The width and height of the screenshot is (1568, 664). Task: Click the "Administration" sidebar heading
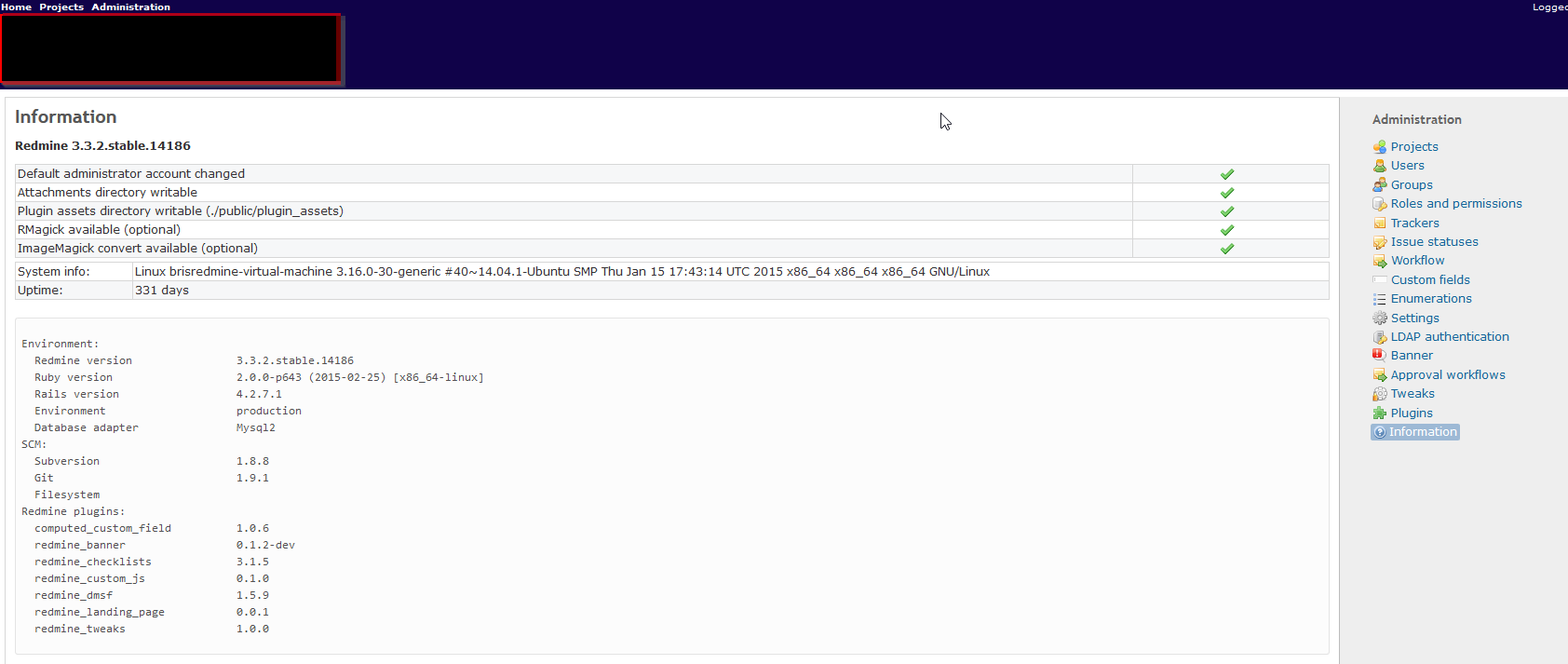tap(1417, 120)
